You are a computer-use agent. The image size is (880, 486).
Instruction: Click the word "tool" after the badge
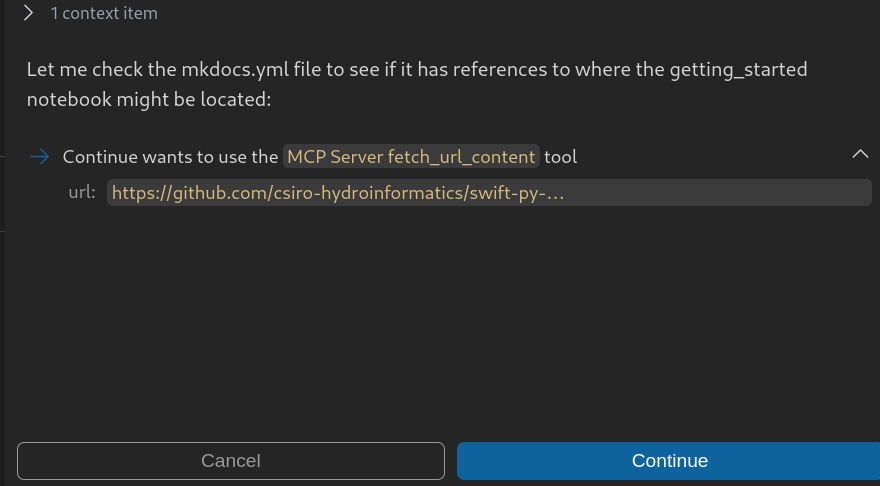click(561, 157)
